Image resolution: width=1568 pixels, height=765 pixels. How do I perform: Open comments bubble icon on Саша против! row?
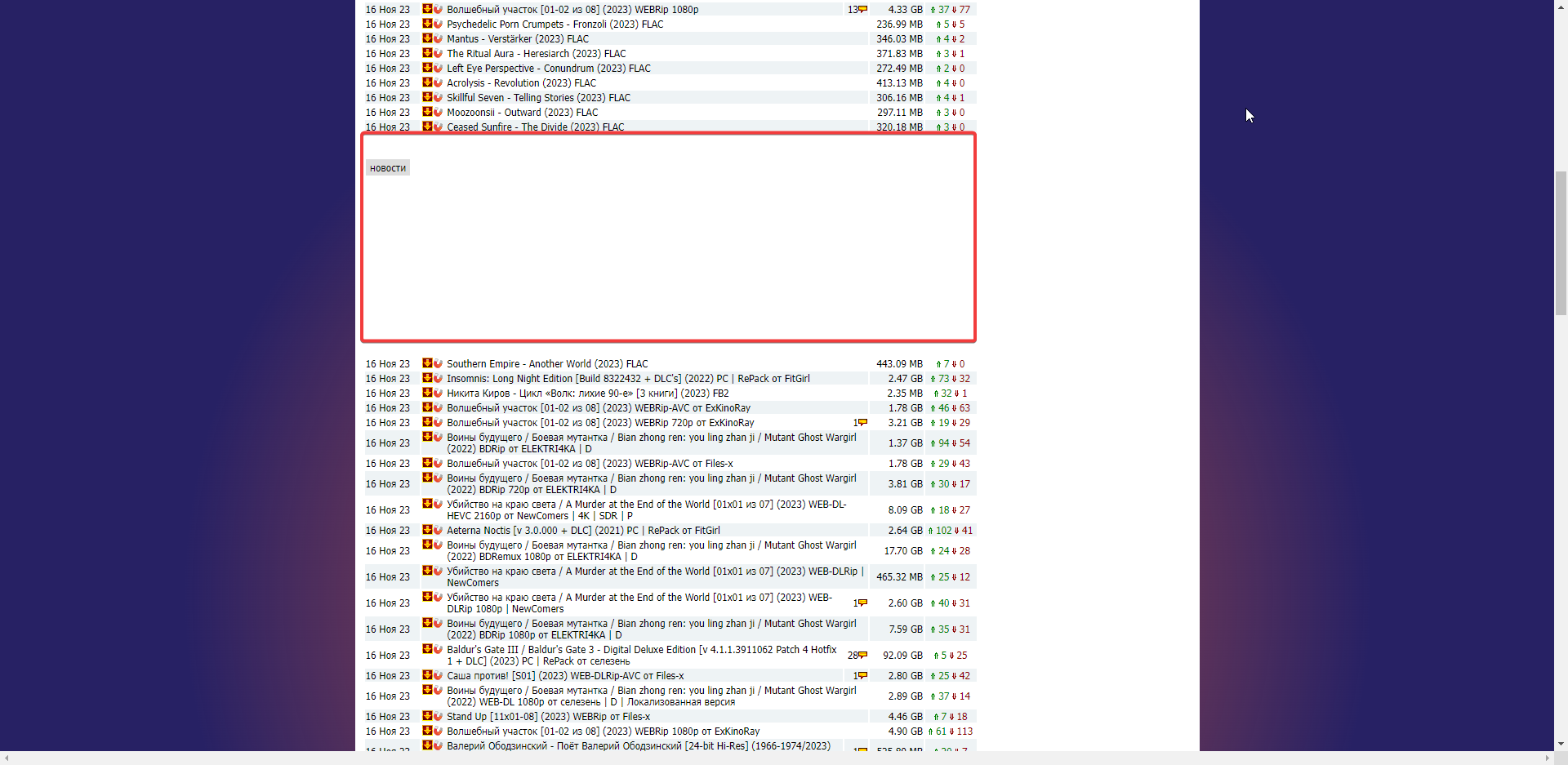(862, 675)
